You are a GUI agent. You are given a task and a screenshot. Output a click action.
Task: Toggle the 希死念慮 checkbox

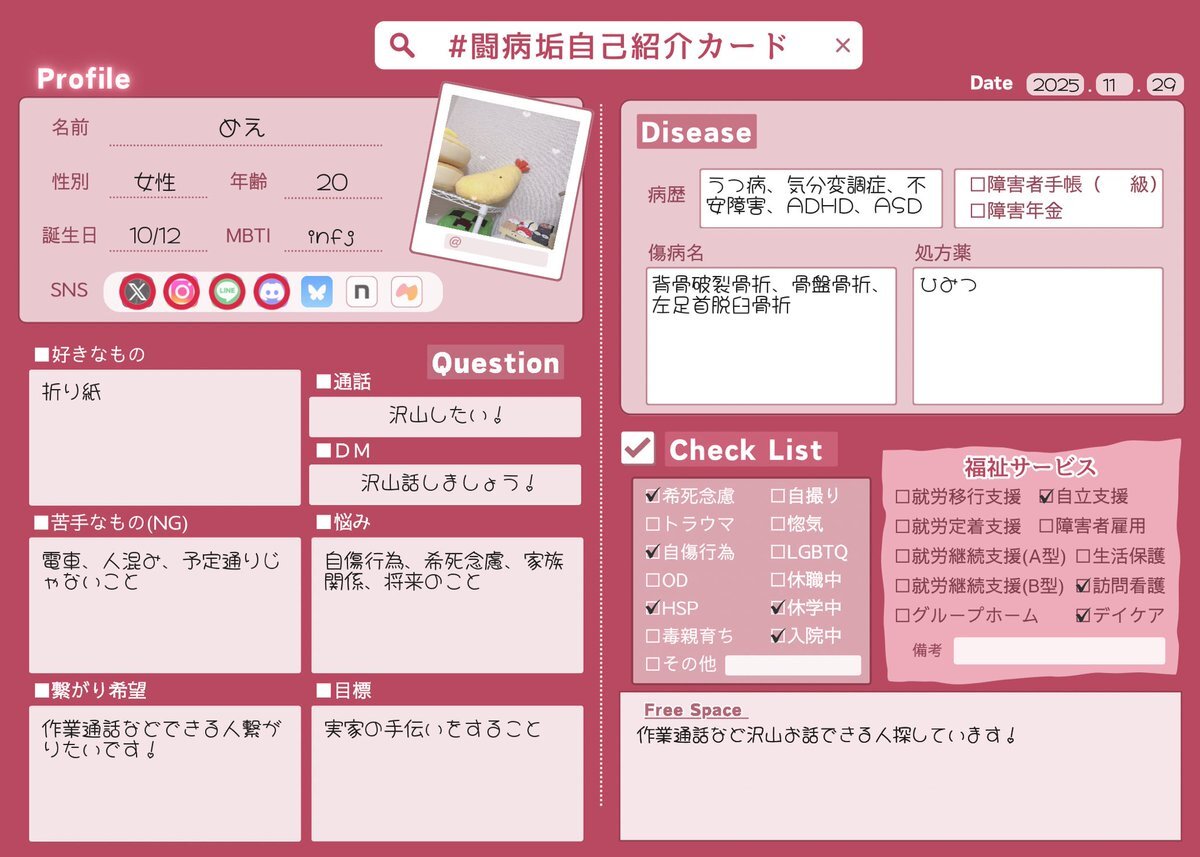tap(653, 495)
